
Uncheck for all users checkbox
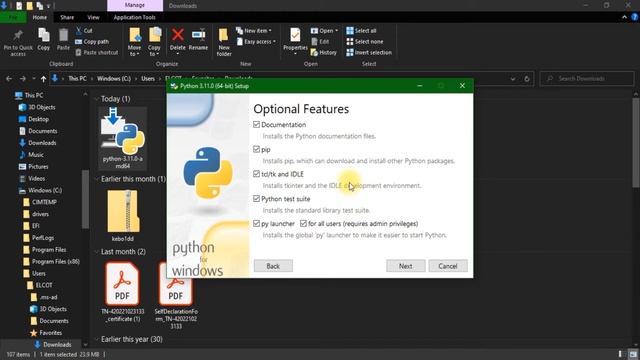tap(303, 224)
